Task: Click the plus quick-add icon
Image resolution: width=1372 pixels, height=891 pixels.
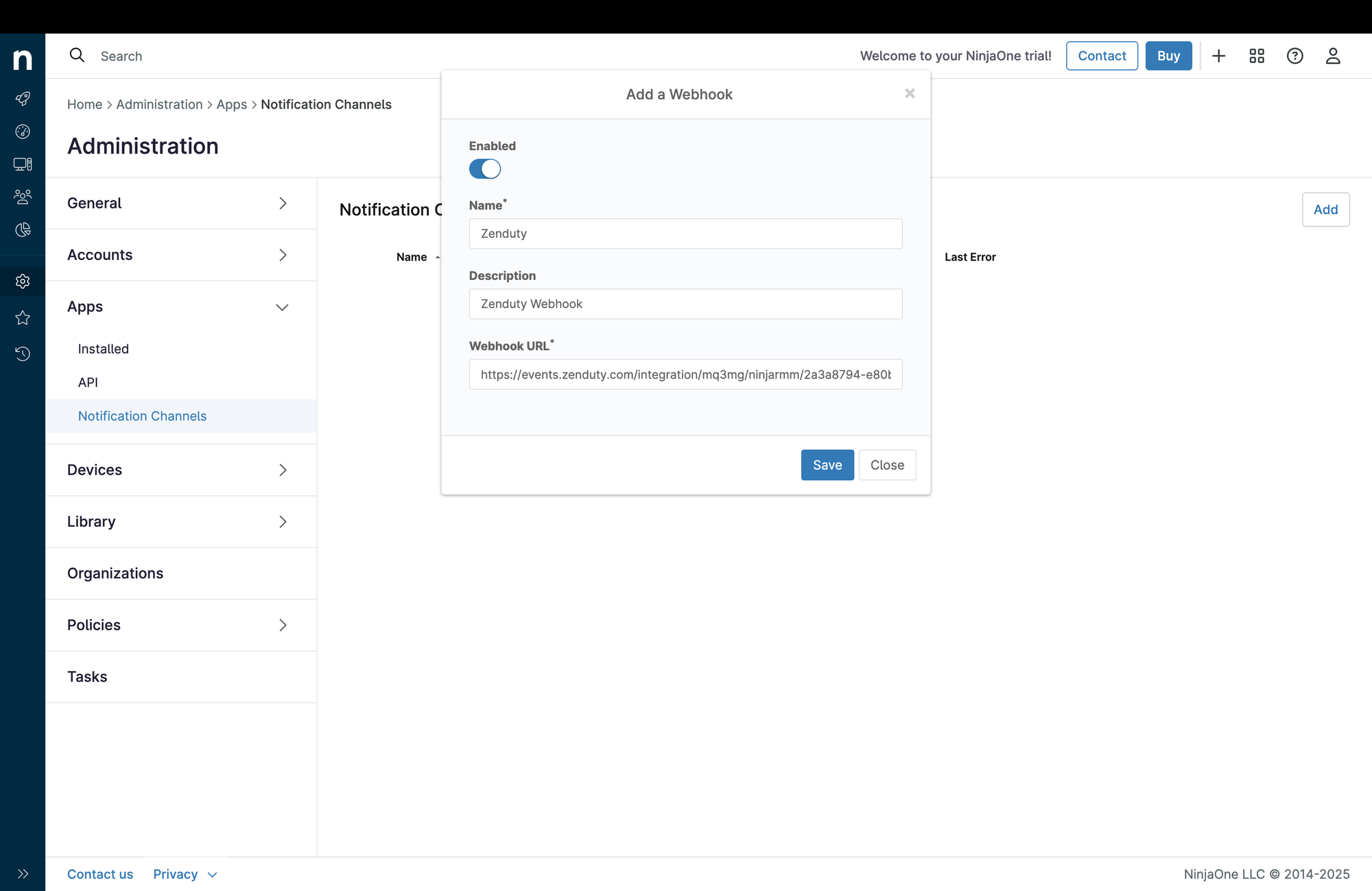Action: 1218,56
